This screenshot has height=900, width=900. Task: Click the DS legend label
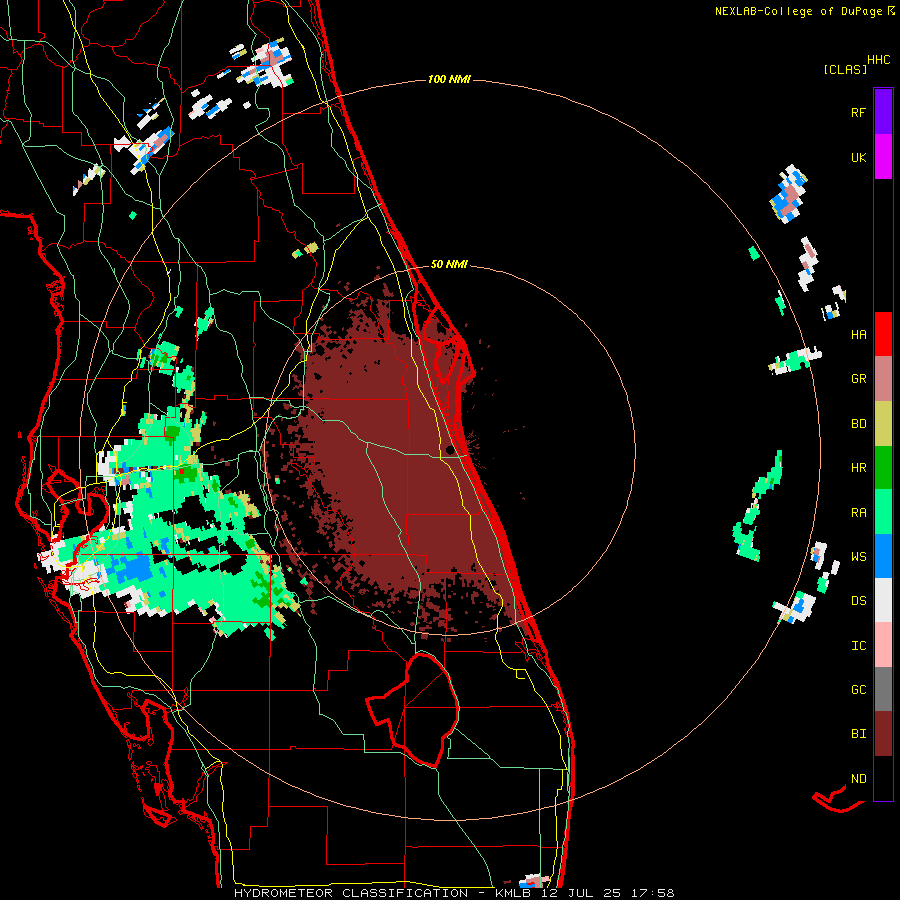858,600
